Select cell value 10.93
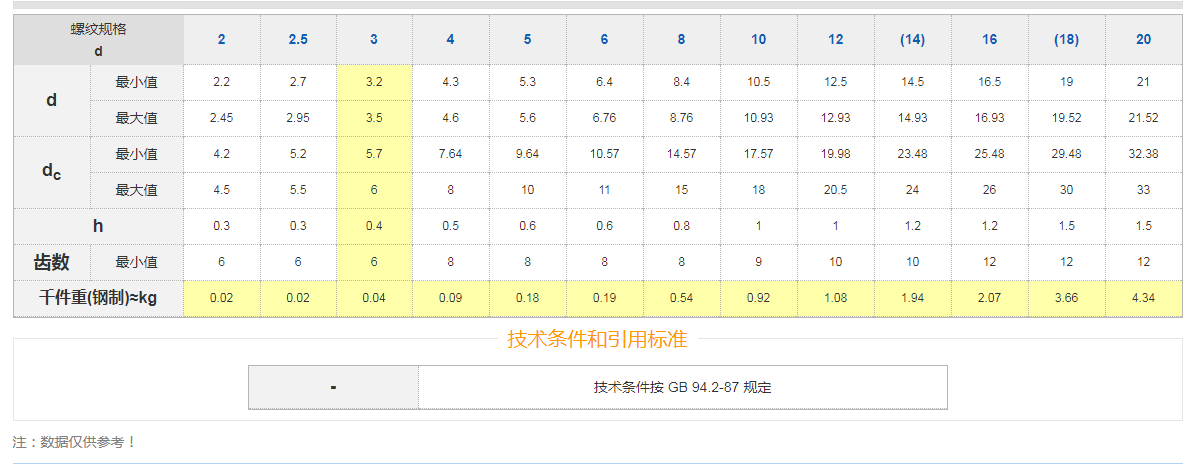 759,118
